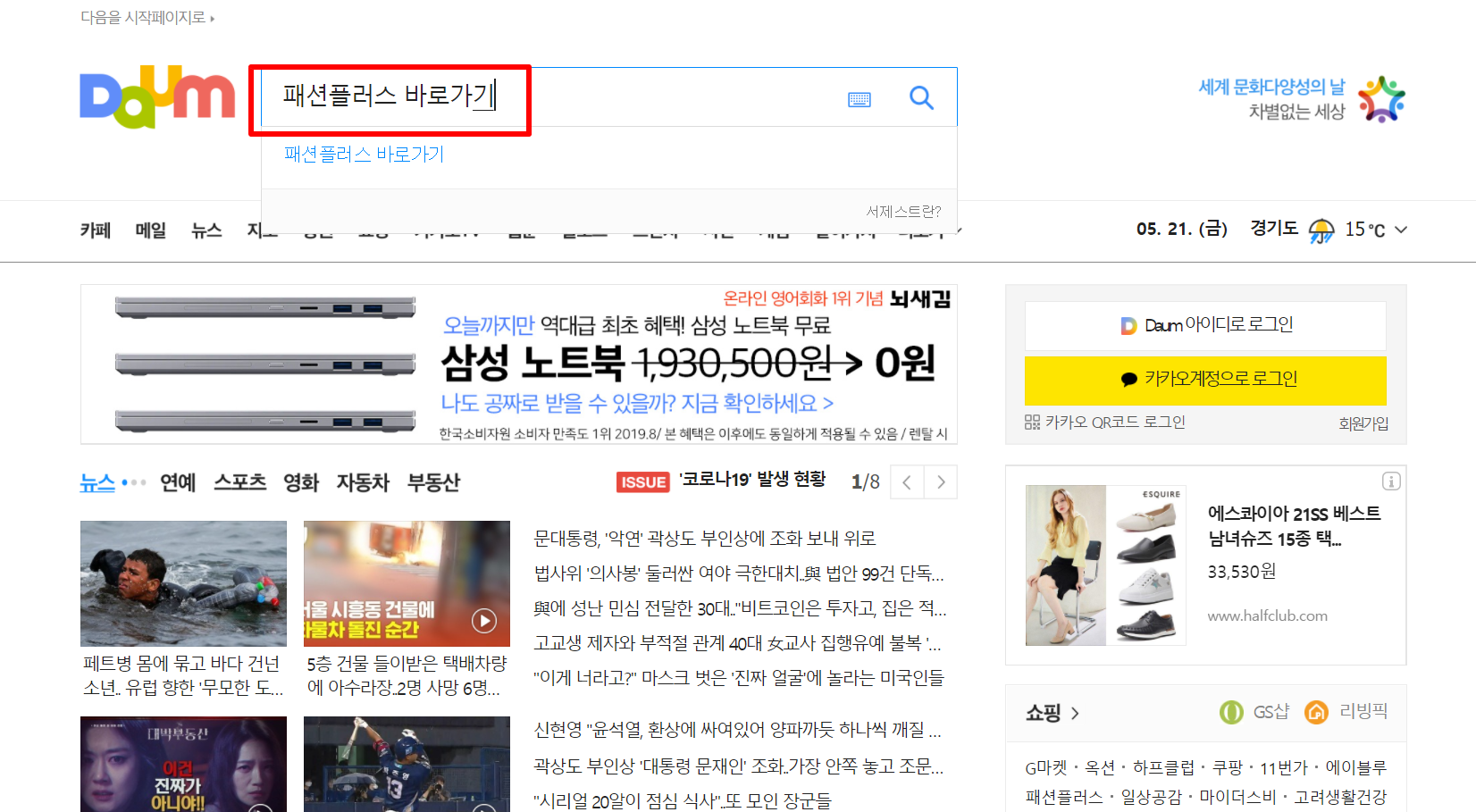Open headline 고교생 제자와 부적절 관계

pos(737,643)
